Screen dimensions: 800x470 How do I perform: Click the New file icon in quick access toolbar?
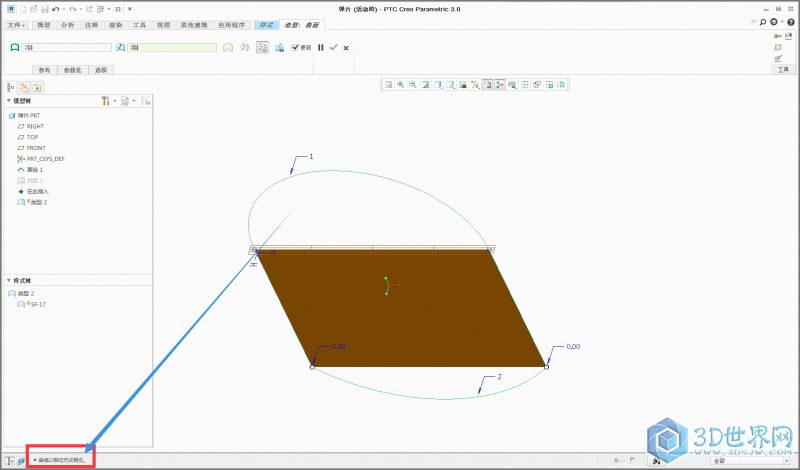tap(23, 9)
